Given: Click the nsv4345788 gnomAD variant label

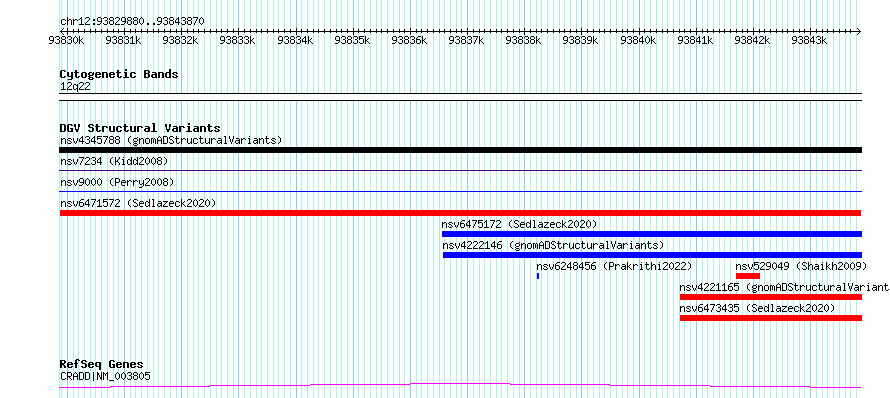Looking at the screenshot, I should tap(171, 140).
